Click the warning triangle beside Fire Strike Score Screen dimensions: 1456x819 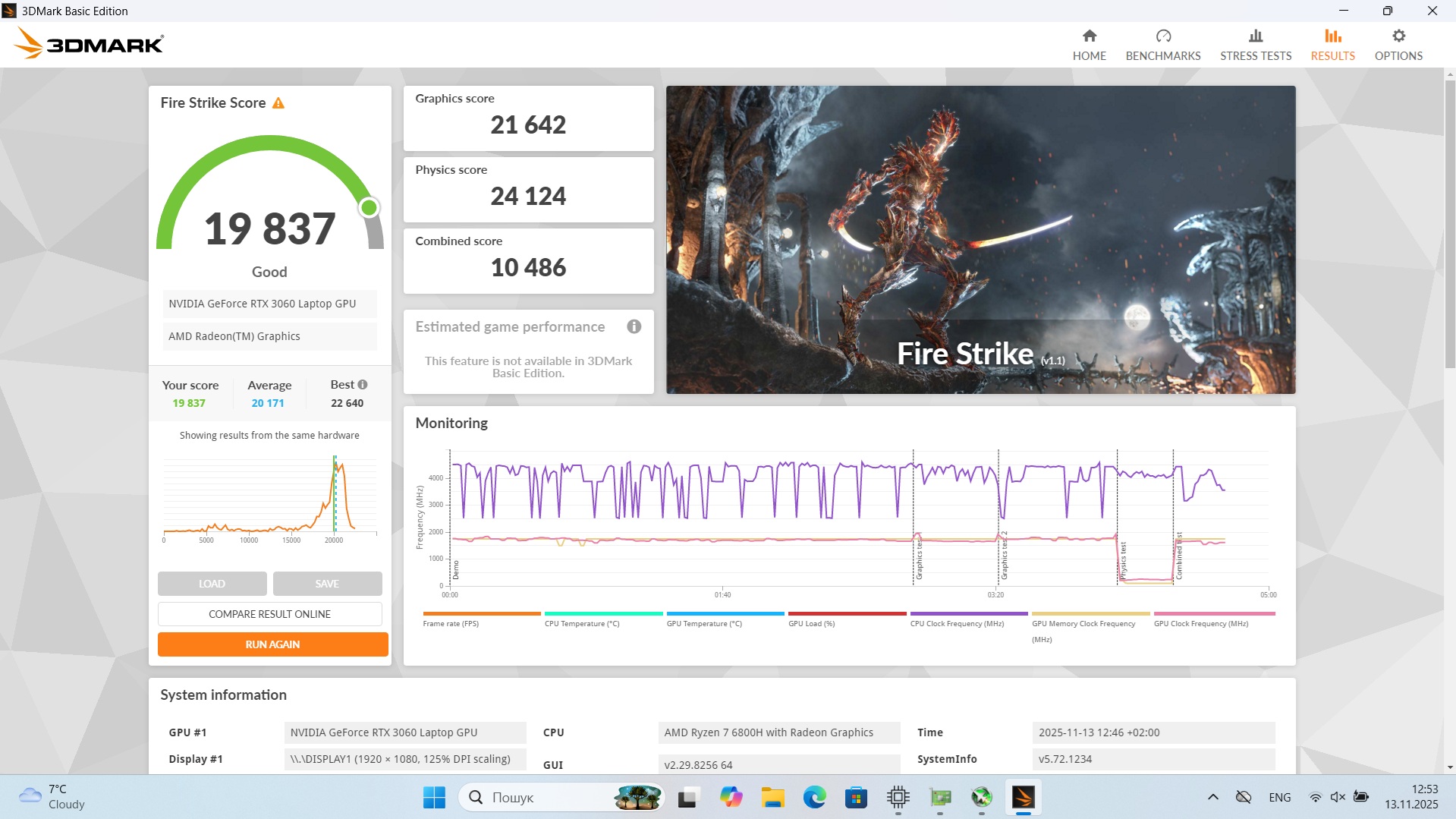click(280, 102)
